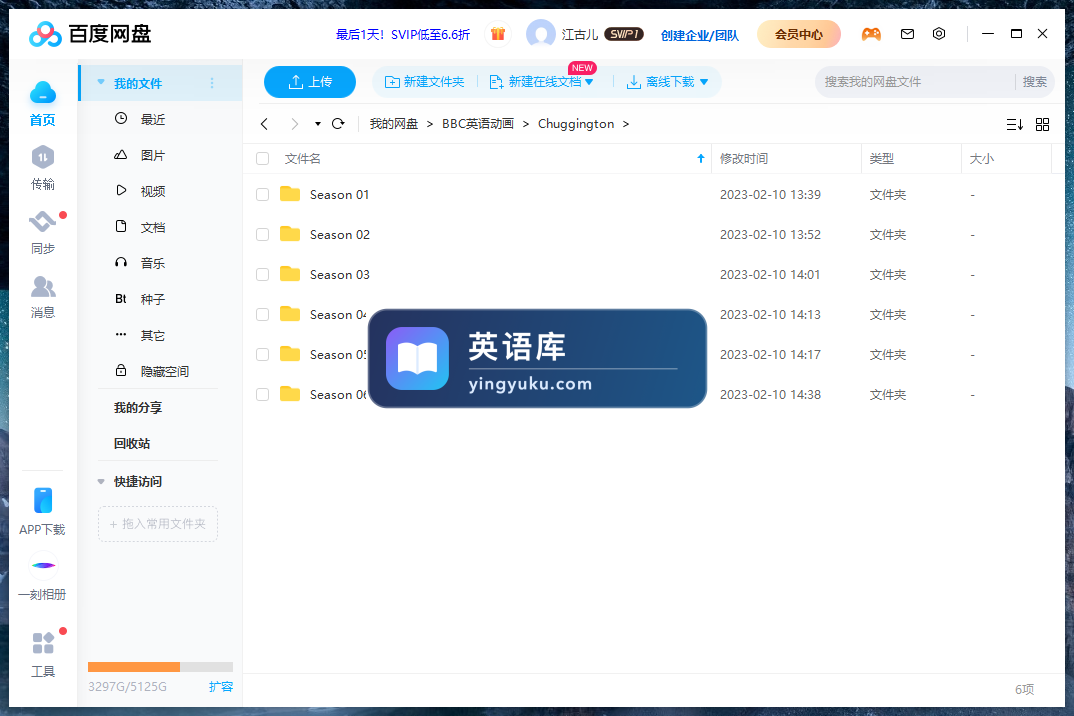This screenshot has height=716, width=1074.
Task: Open the sort order icon
Action: click(x=1015, y=125)
